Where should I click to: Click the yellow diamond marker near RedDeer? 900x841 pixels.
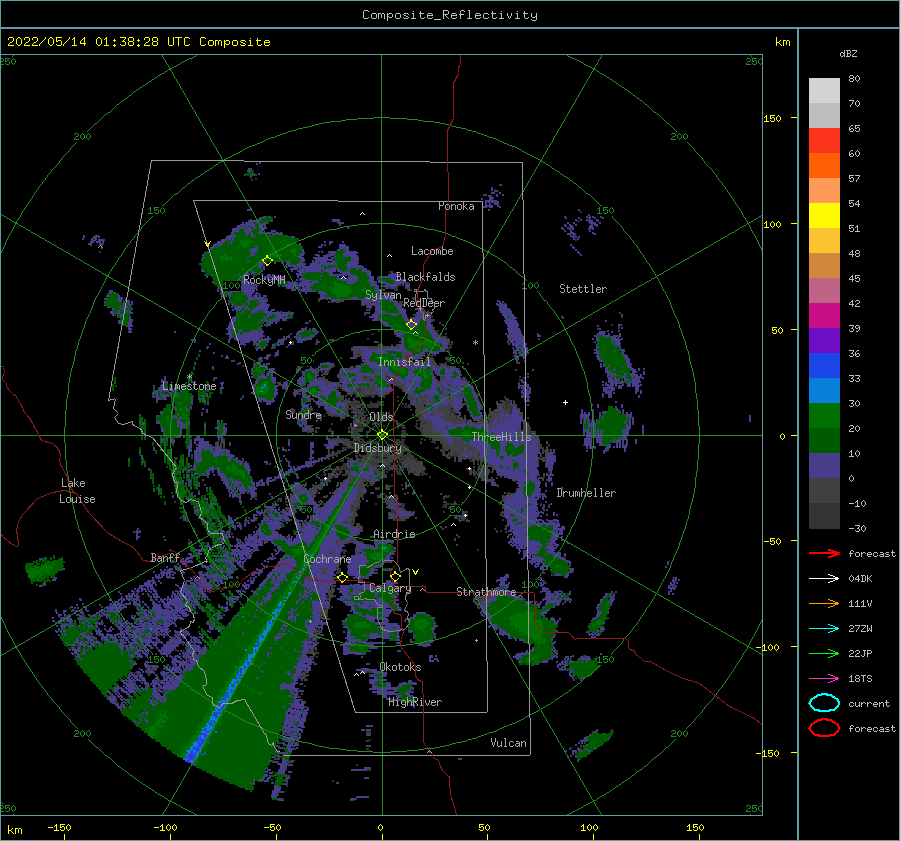(x=411, y=325)
